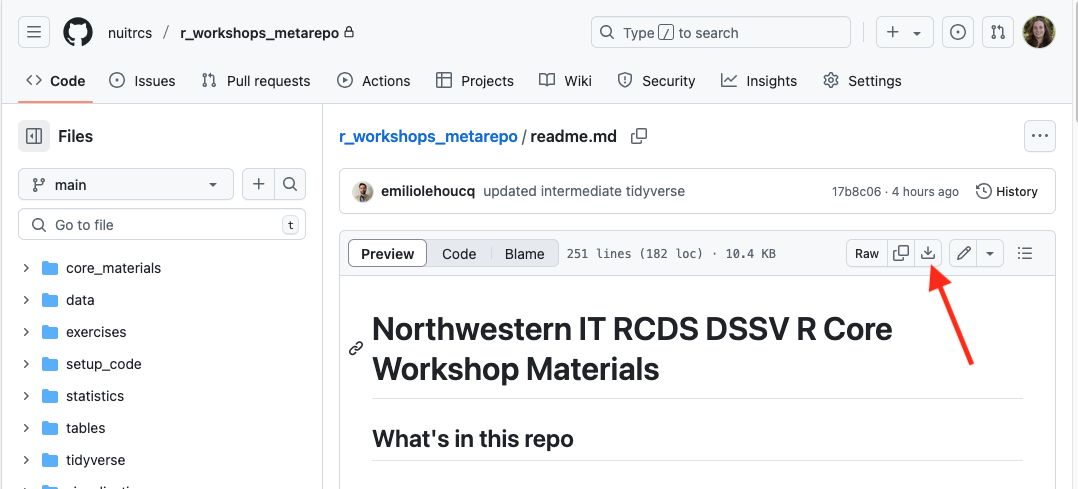Open the setup_code folder

click(104, 364)
